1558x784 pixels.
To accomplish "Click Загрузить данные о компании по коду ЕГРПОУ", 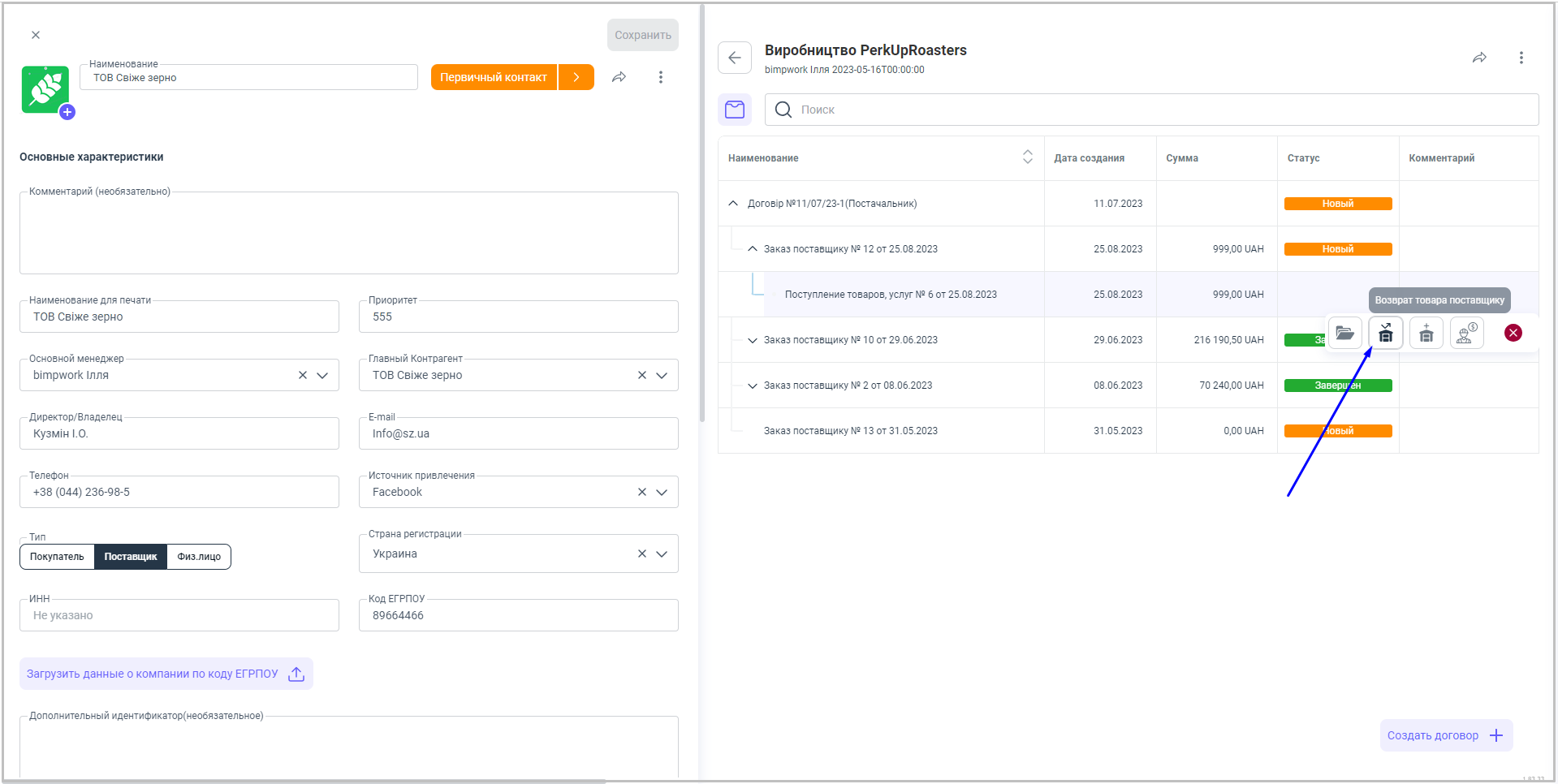I will click(166, 674).
